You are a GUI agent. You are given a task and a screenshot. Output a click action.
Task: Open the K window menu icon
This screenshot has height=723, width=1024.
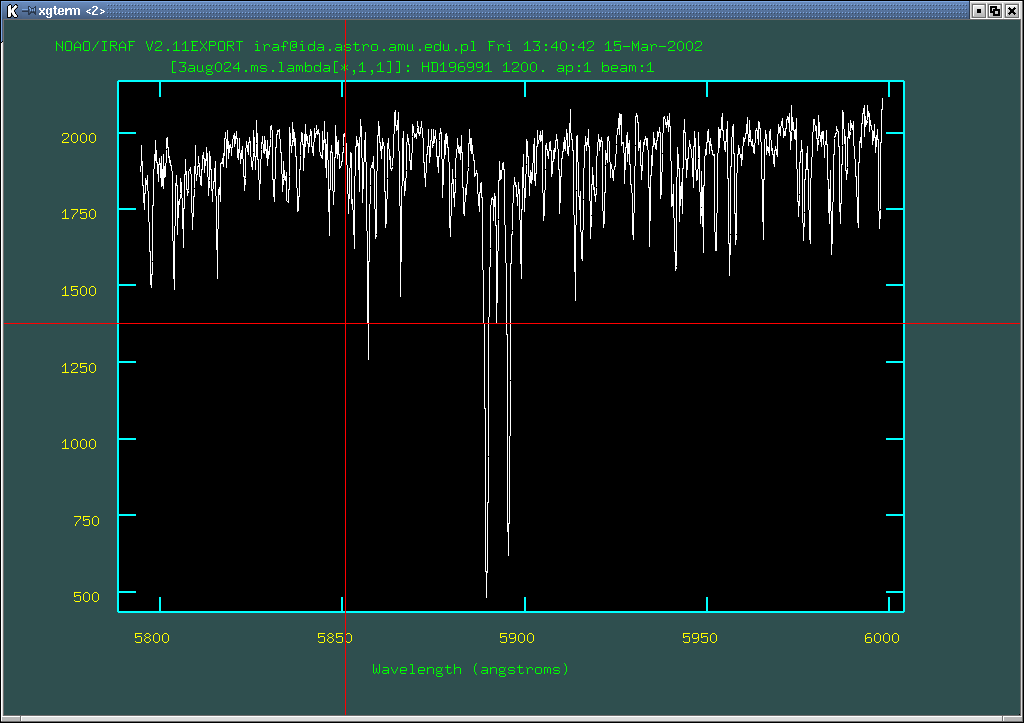[12, 10]
